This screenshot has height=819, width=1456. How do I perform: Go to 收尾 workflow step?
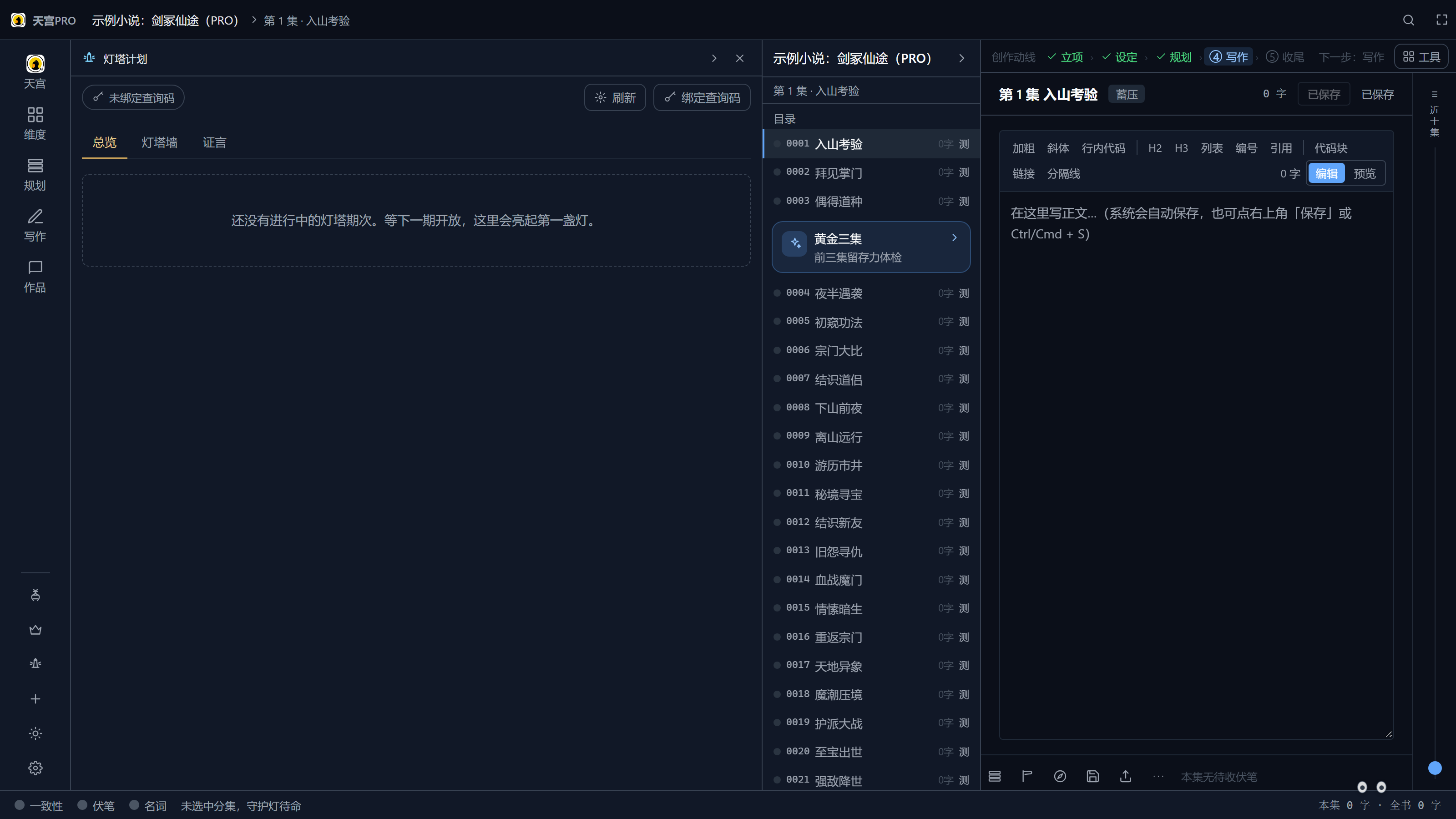tap(1285, 57)
